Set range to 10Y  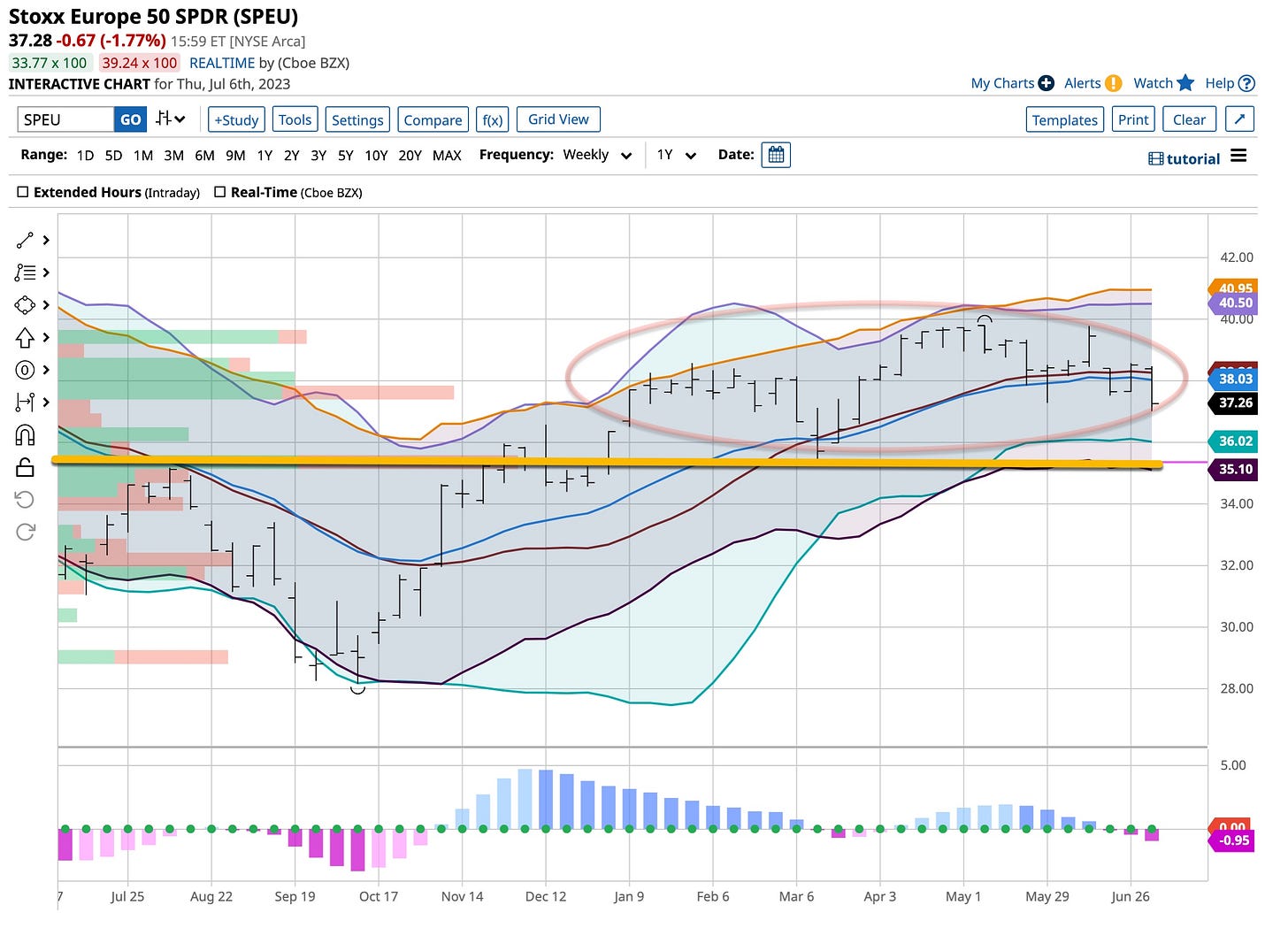tap(376, 155)
